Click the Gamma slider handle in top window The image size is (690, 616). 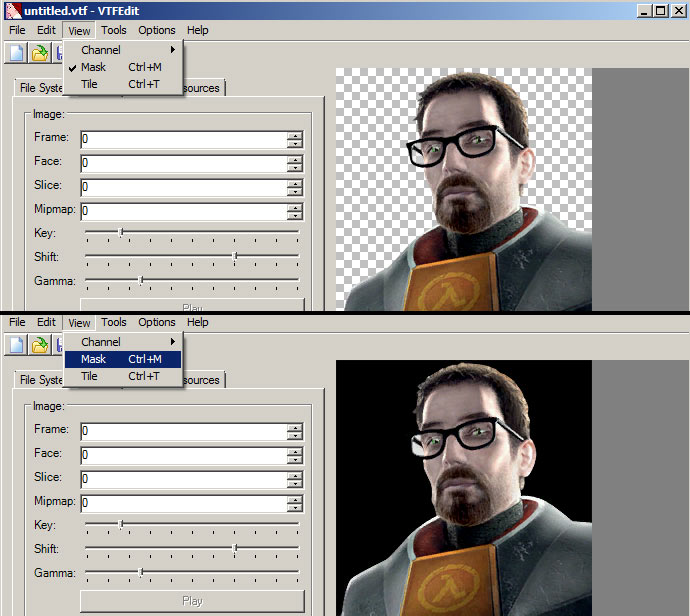141,280
